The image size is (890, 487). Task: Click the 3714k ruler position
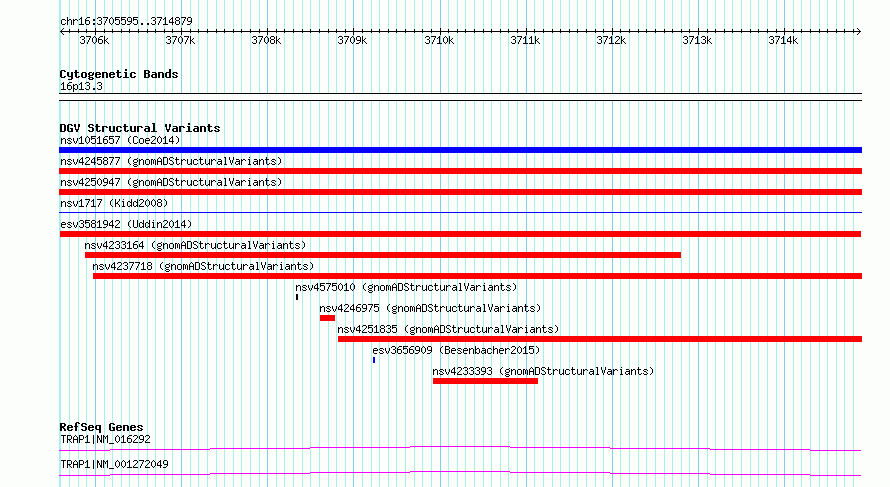(783, 40)
